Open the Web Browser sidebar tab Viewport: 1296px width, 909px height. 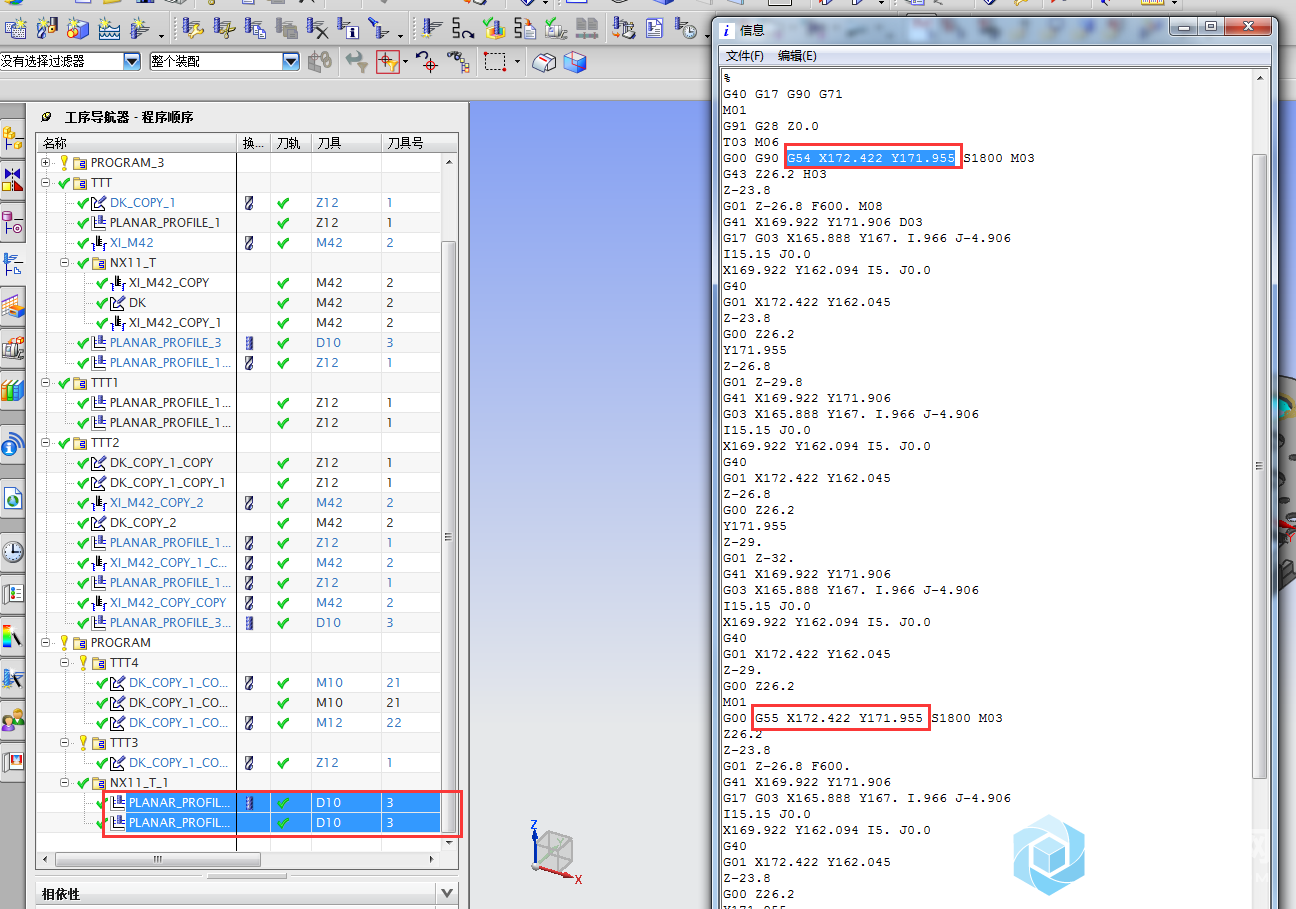[x=13, y=498]
